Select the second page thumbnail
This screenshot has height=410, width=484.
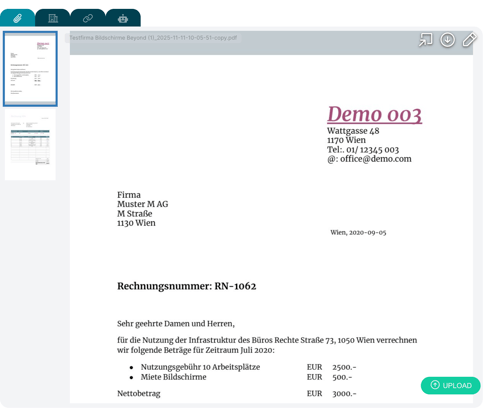pyautogui.click(x=30, y=145)
